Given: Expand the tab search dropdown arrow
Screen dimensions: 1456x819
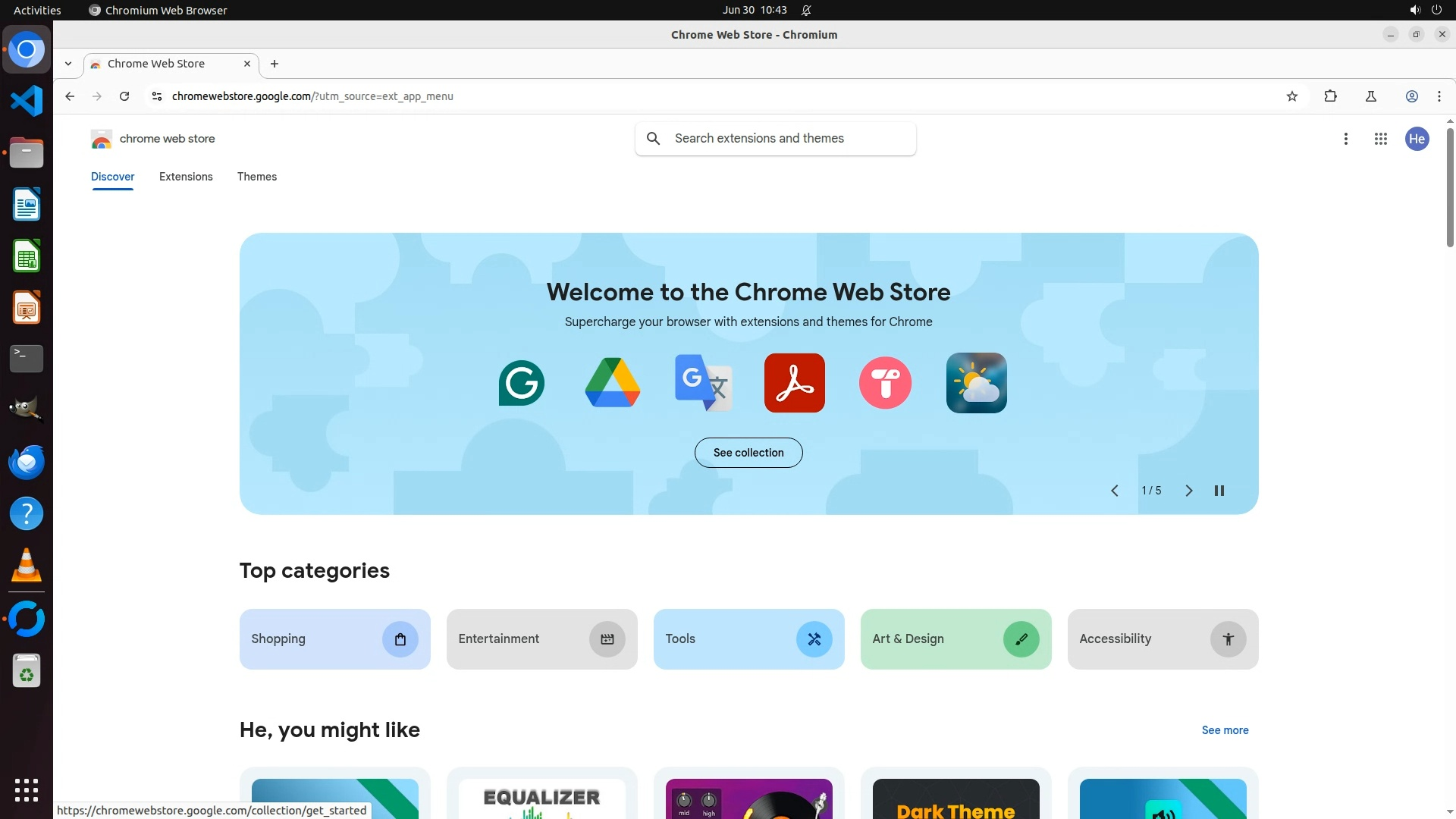Looking at the screenshot, I should point(68,64).
